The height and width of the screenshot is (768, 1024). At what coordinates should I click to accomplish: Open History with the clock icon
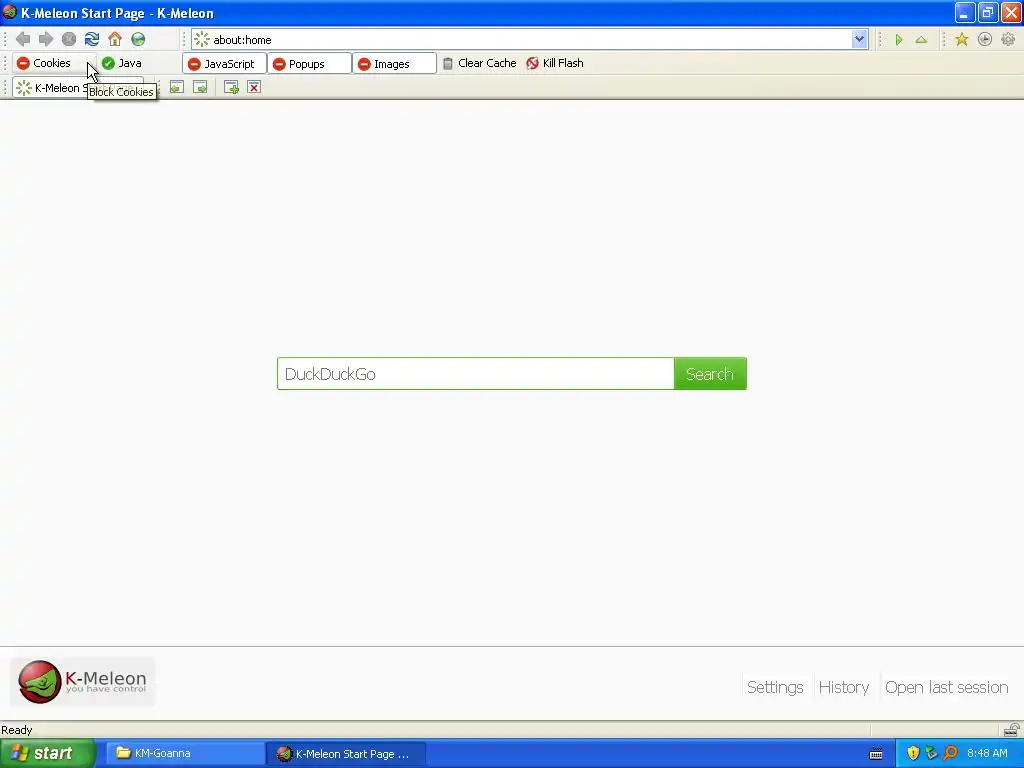pyautogui.click(x=984, y=40)
